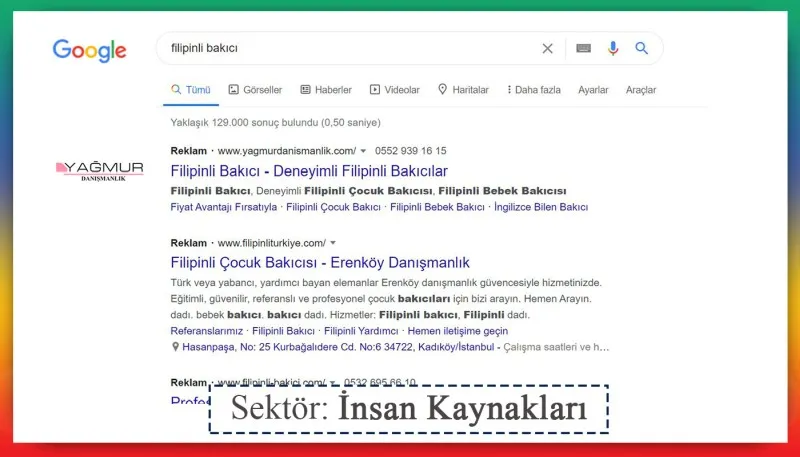800x457 pixels.
Task: Click the 'Yaklaşık 129.000 sonuç bulundu' text
Action: 276,122
